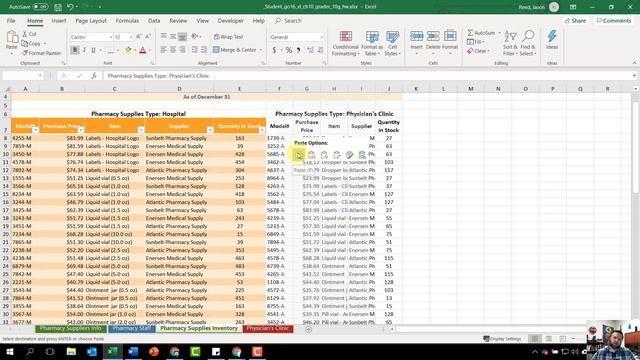Click the Format Painter tool

pyautogui.click(x=41, y=53)
